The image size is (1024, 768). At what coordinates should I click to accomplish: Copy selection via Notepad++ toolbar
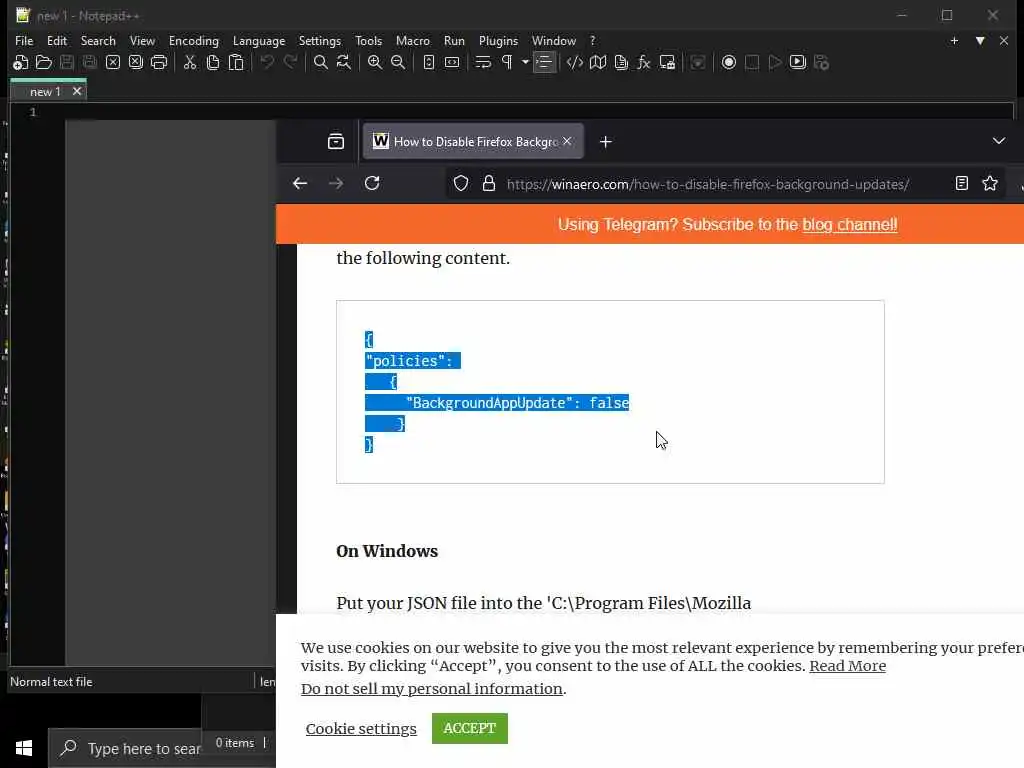coord(213,63)
